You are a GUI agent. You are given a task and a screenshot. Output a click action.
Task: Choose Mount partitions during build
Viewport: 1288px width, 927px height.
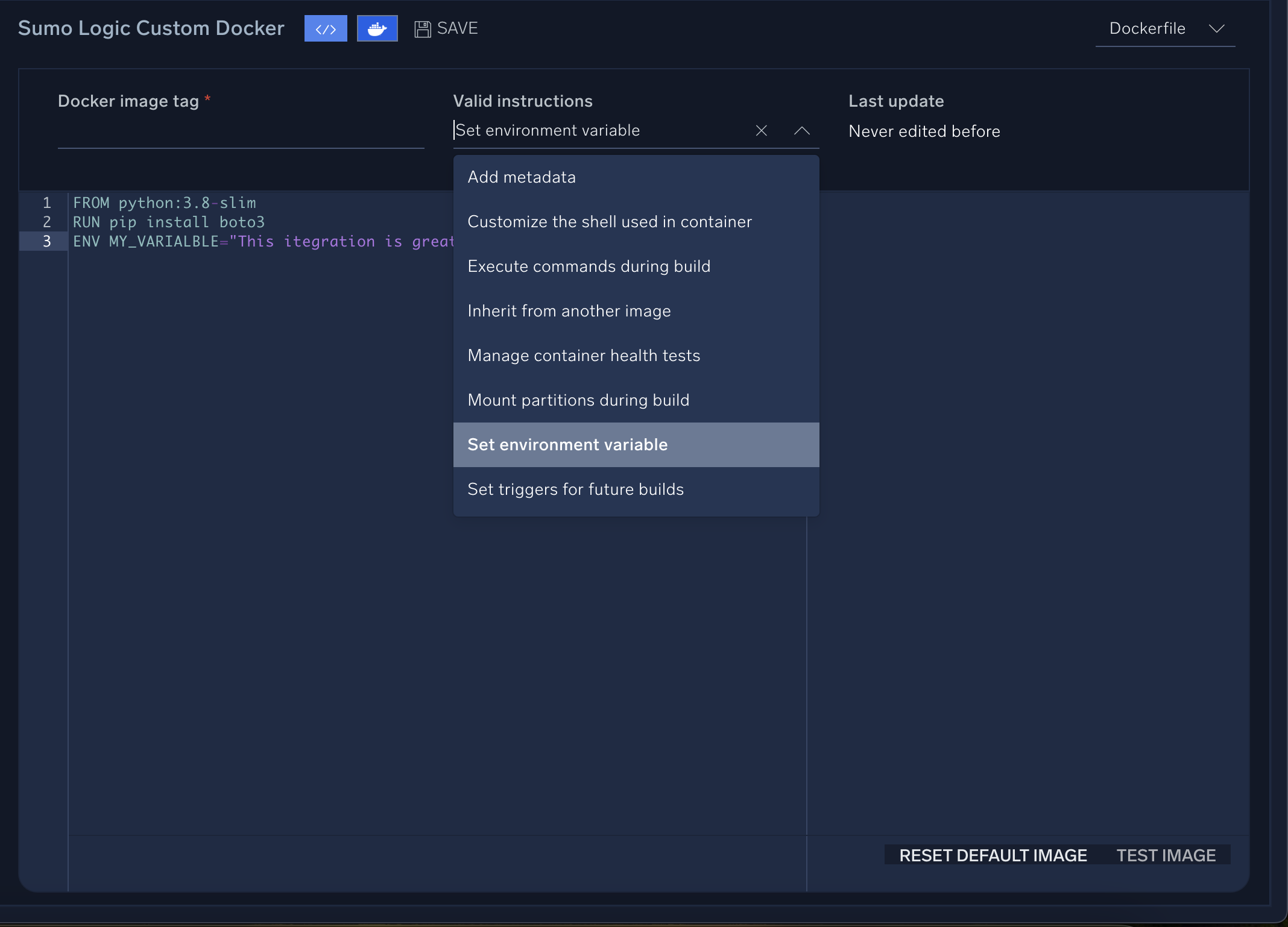pos(578,400)
